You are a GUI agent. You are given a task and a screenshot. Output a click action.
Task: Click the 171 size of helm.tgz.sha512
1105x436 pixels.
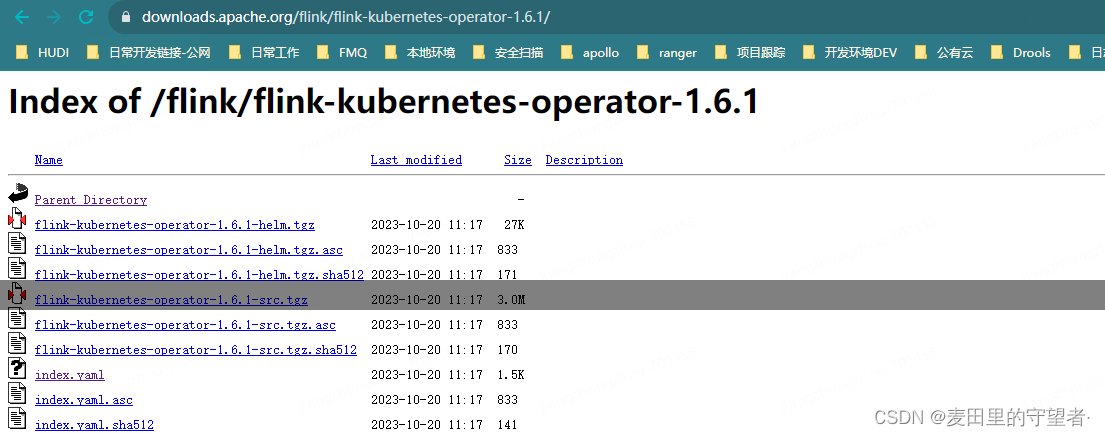(x=507, y=275)
